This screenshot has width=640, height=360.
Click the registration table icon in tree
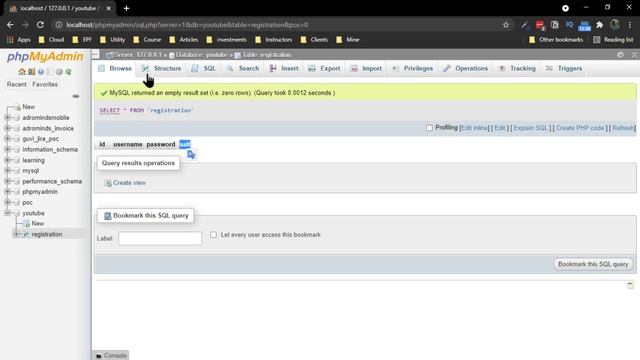[26, 234]
